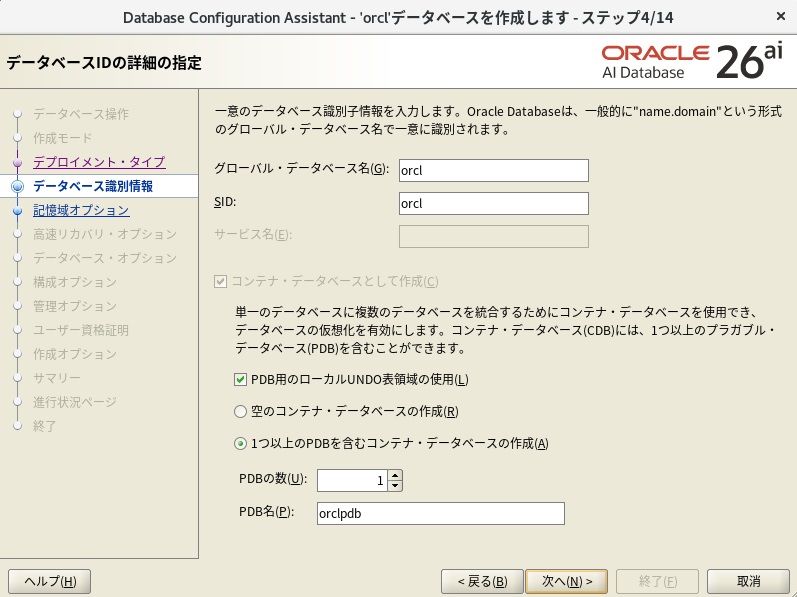The image size is (797, 597).
Task: Click the disabled サービス名 field
Action: (x=494, y=236)
